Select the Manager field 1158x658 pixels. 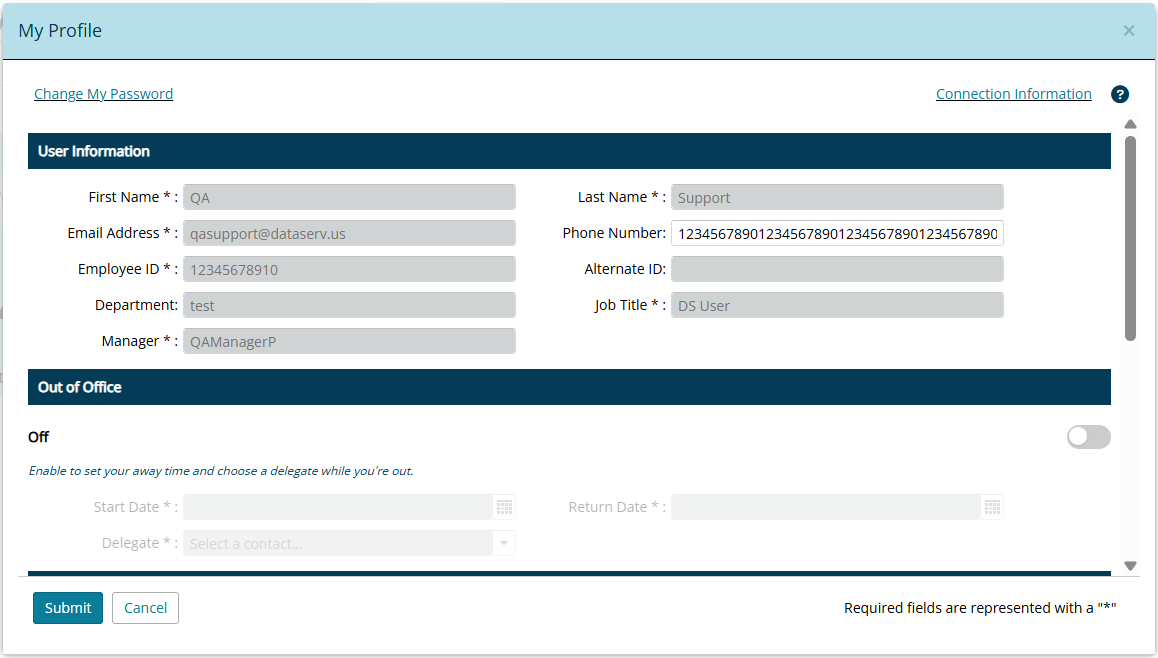349,341
